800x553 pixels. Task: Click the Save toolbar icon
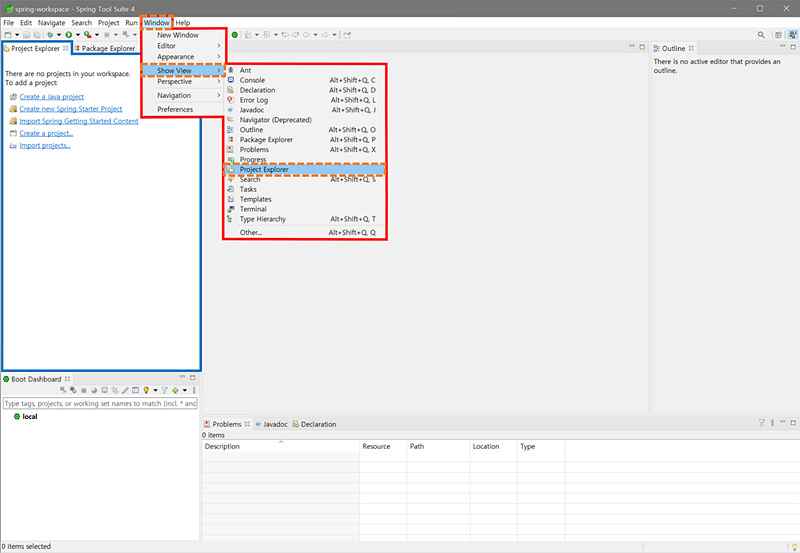[x=27, y=35]
